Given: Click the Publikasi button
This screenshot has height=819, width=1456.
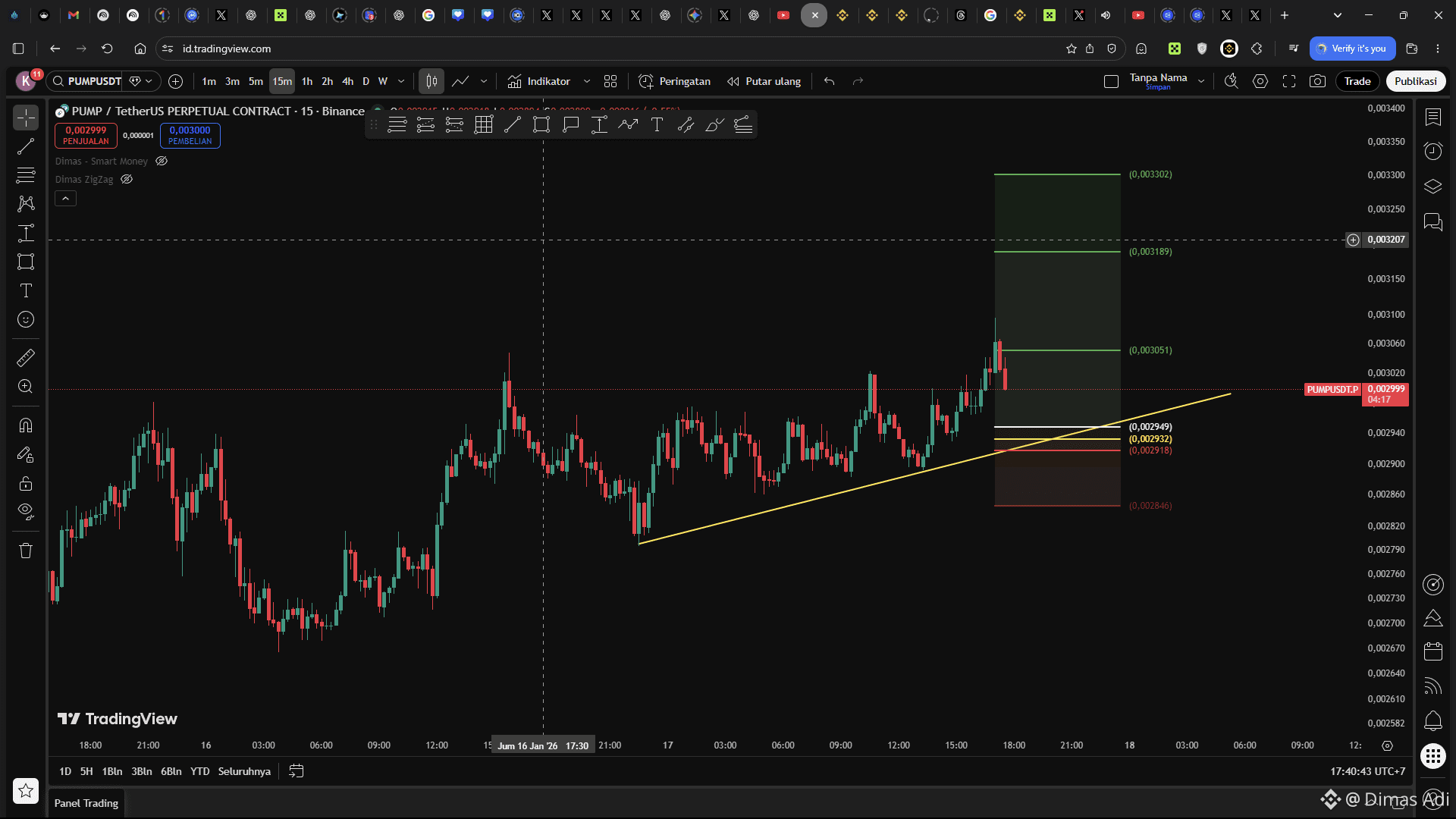Looking at the screenshot, I should [x=1415, y=81].
